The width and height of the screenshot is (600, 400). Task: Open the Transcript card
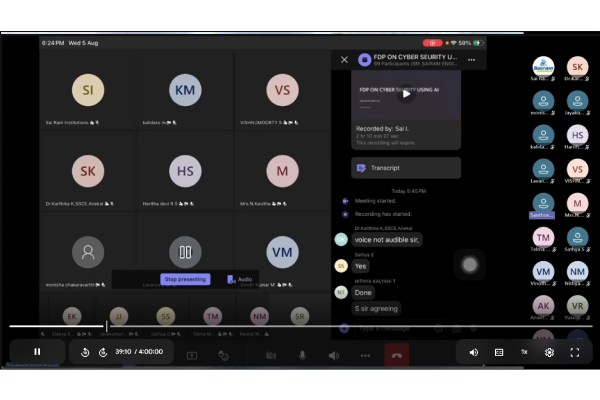[x=406, y=168]
